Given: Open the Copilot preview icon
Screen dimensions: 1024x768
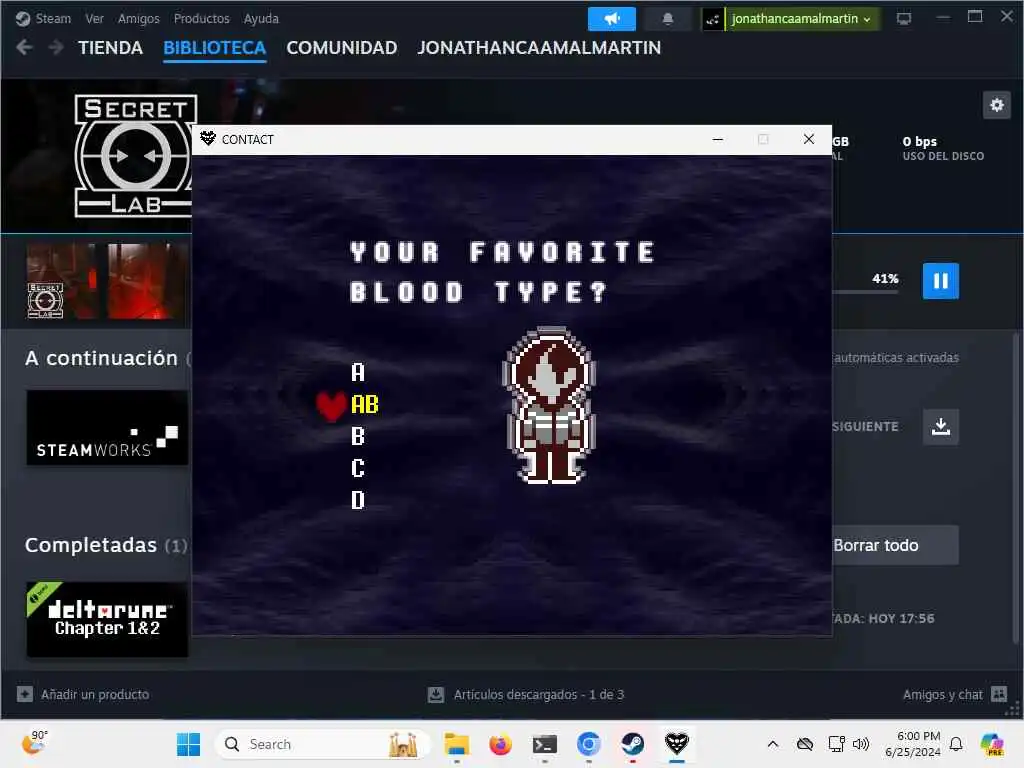Looking at the screenshot, I should click(991, 744).
